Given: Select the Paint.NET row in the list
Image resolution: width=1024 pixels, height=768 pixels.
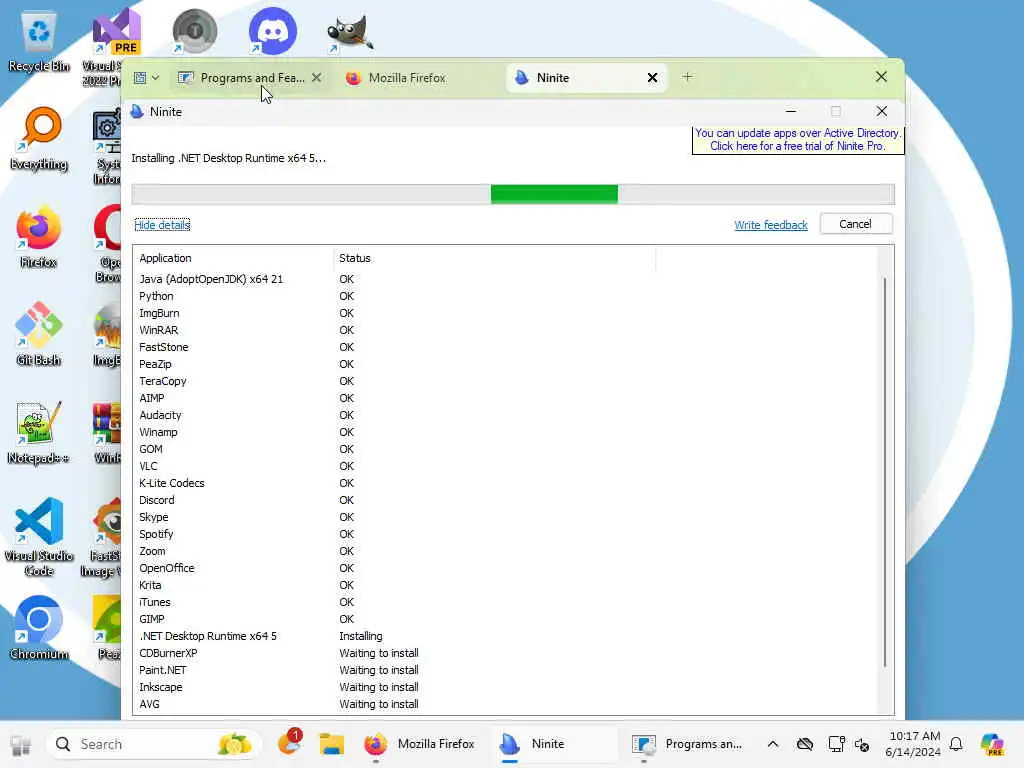Looking at the screenshot, I should pyautogui.click(x=505, y=669).
